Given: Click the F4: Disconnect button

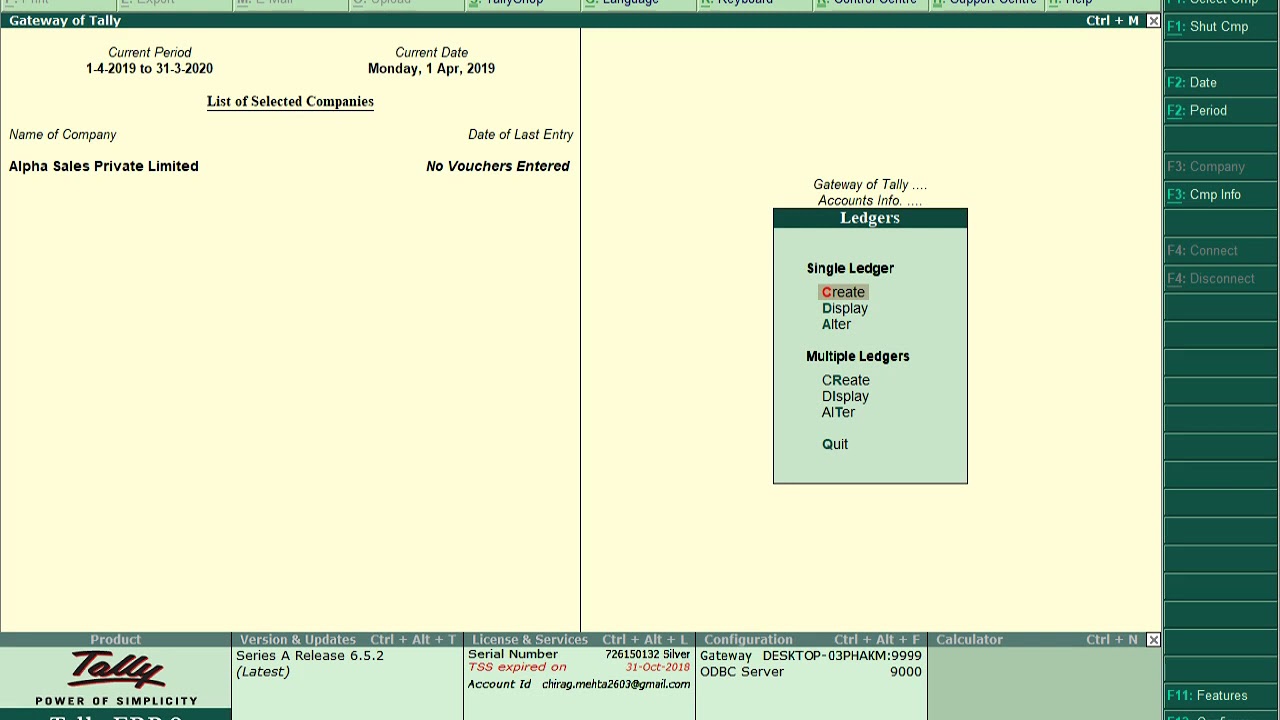Looking at the screenshot, I should (x=1221, y=279).
